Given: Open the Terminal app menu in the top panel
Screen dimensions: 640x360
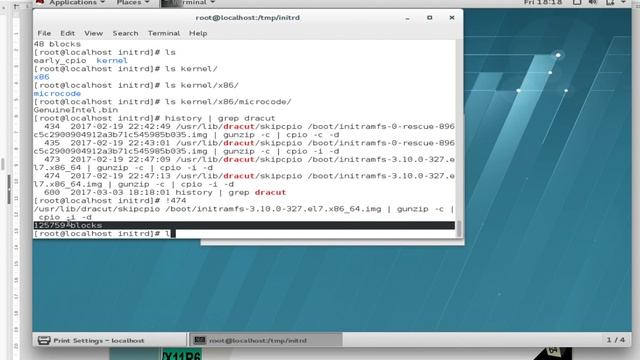Looking at the screenshot, I should pyautogui.click(x=188, y=3).
